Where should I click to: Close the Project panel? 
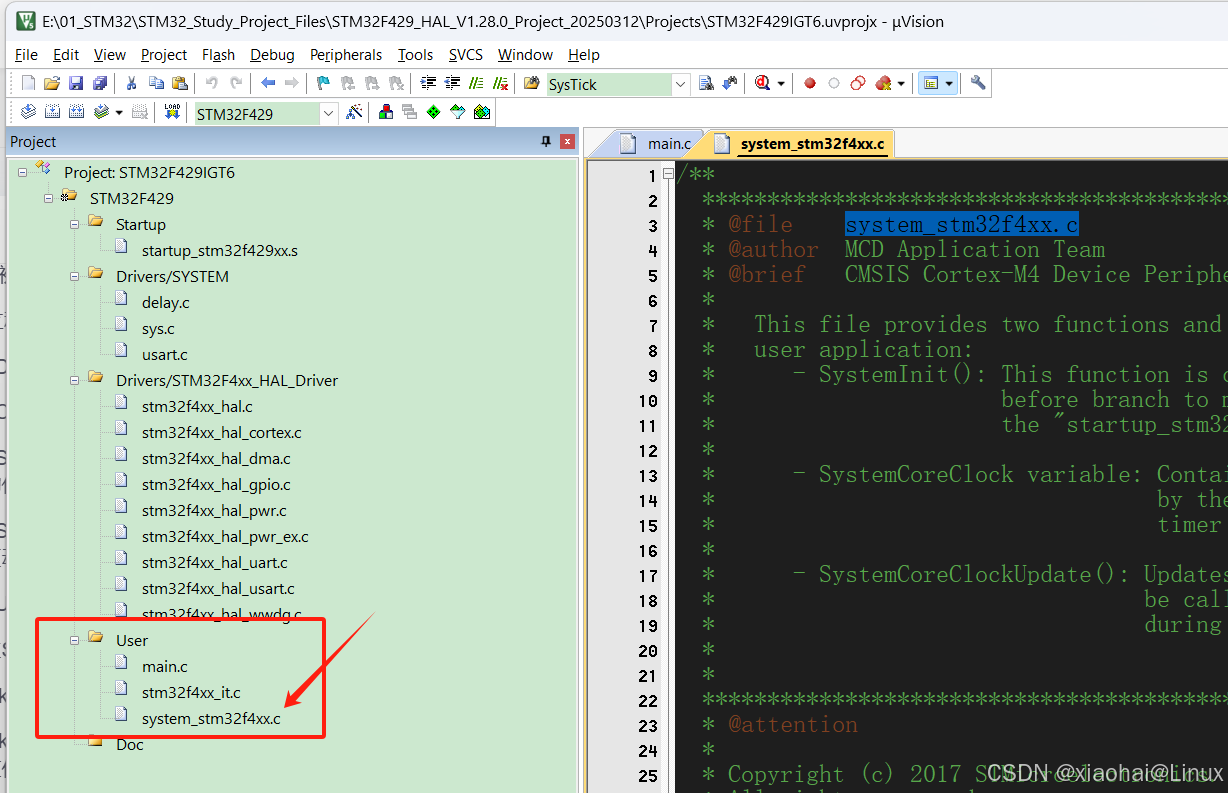(567, 142)
